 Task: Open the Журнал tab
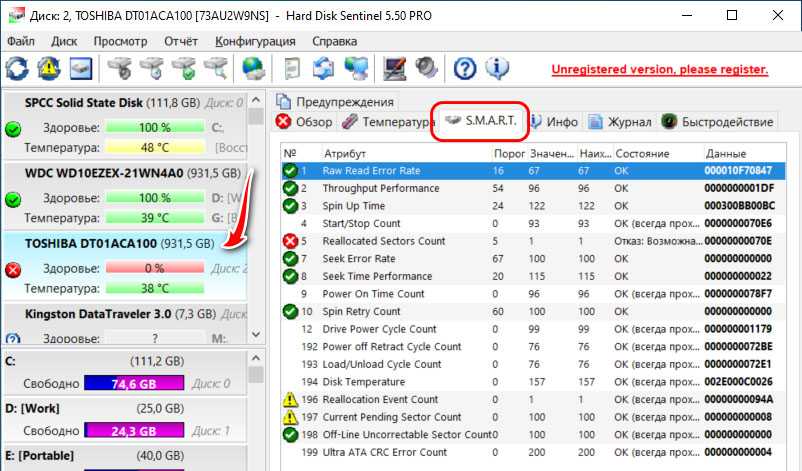point(621,122)
